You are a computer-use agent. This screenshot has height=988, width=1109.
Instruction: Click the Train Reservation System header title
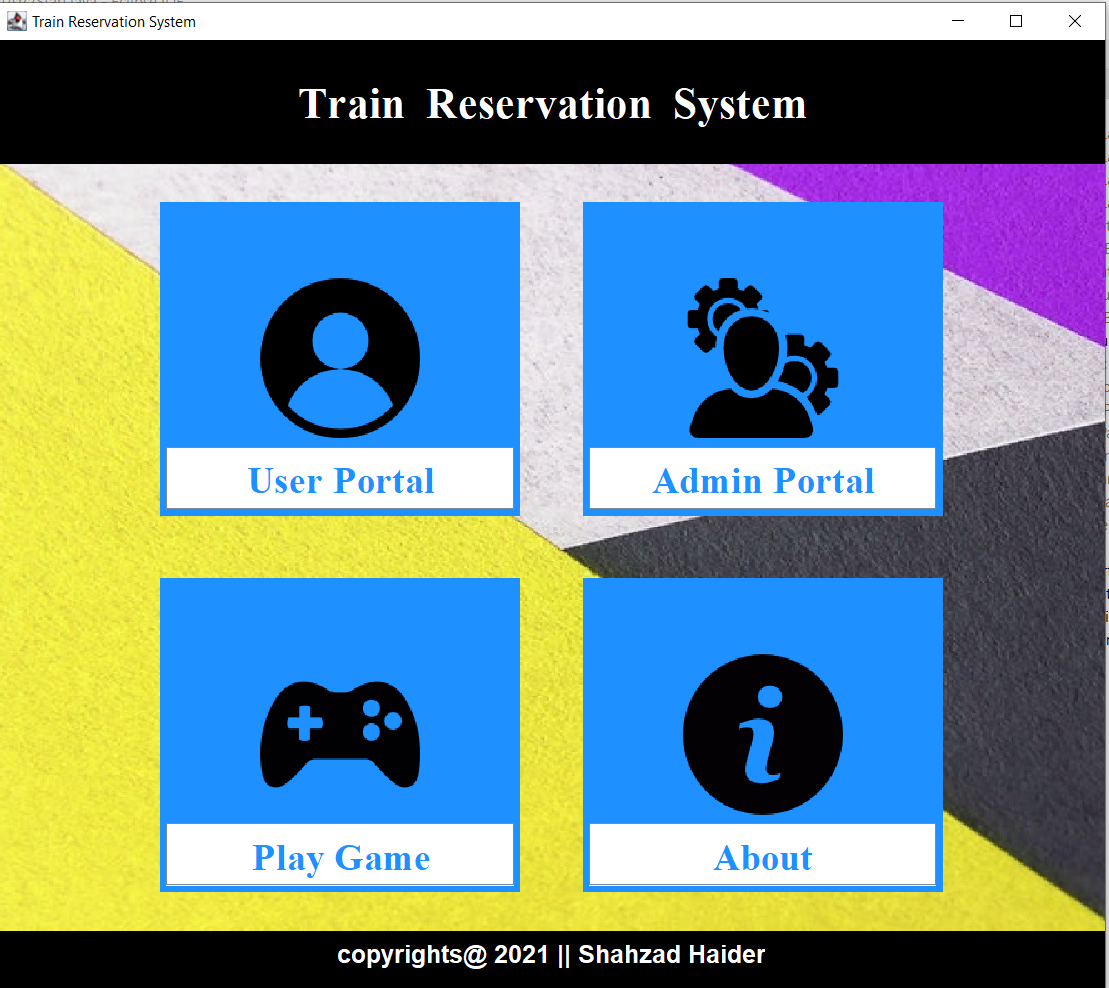(552, 104)
